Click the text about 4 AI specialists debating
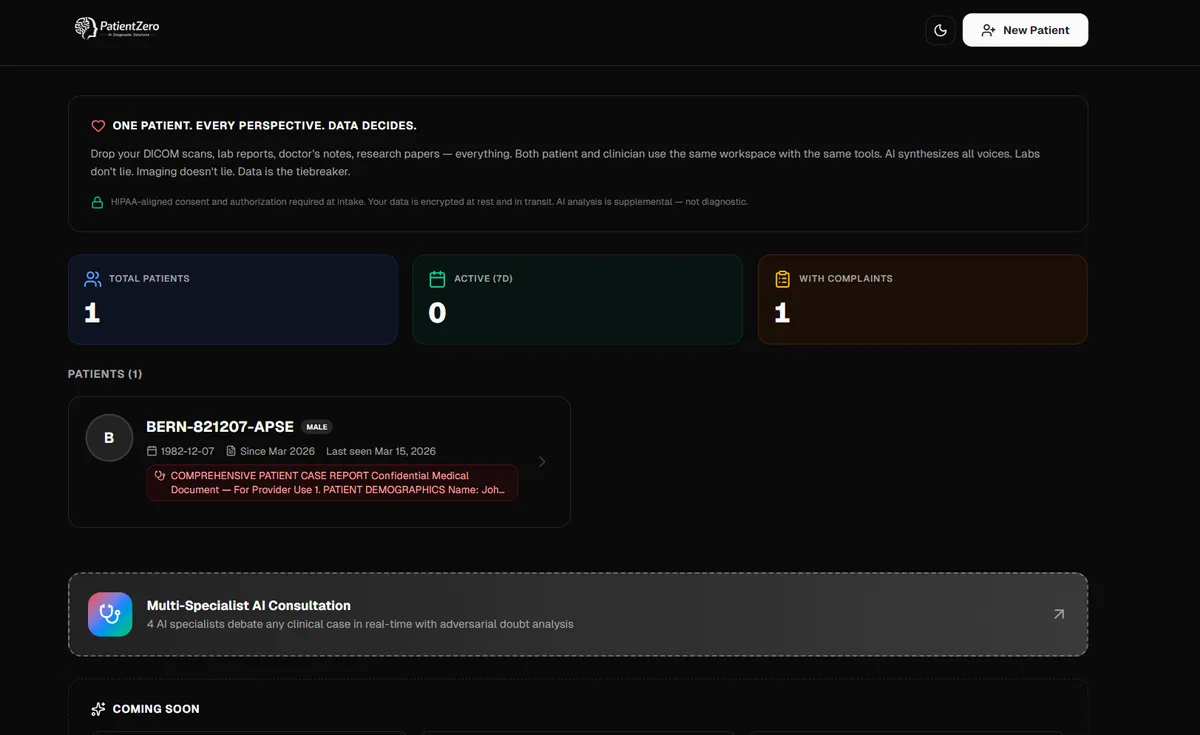Image resolution: width=1200 pixels, height=735 pixels. tap(360, 624)
